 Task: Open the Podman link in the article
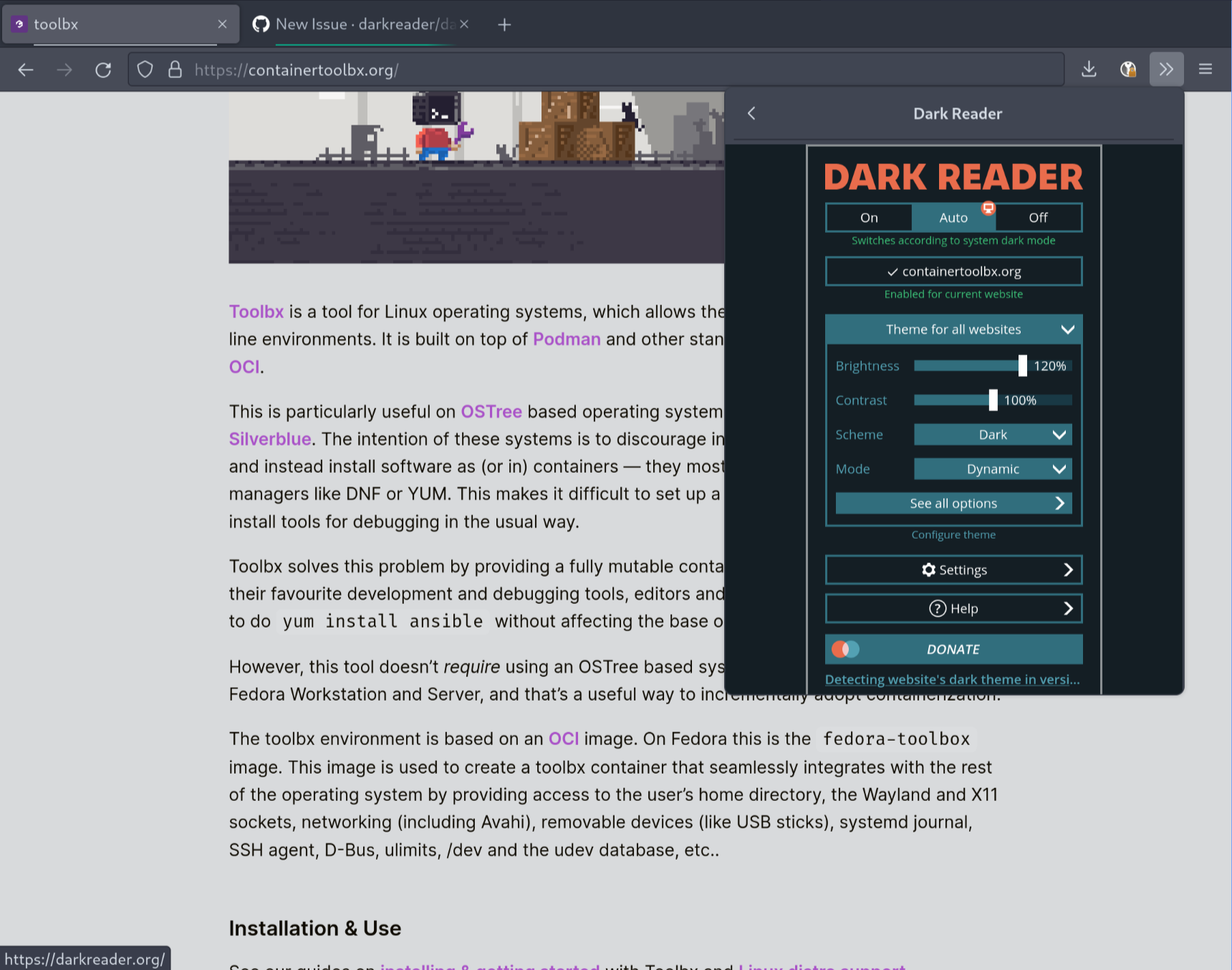pos(567,339)
